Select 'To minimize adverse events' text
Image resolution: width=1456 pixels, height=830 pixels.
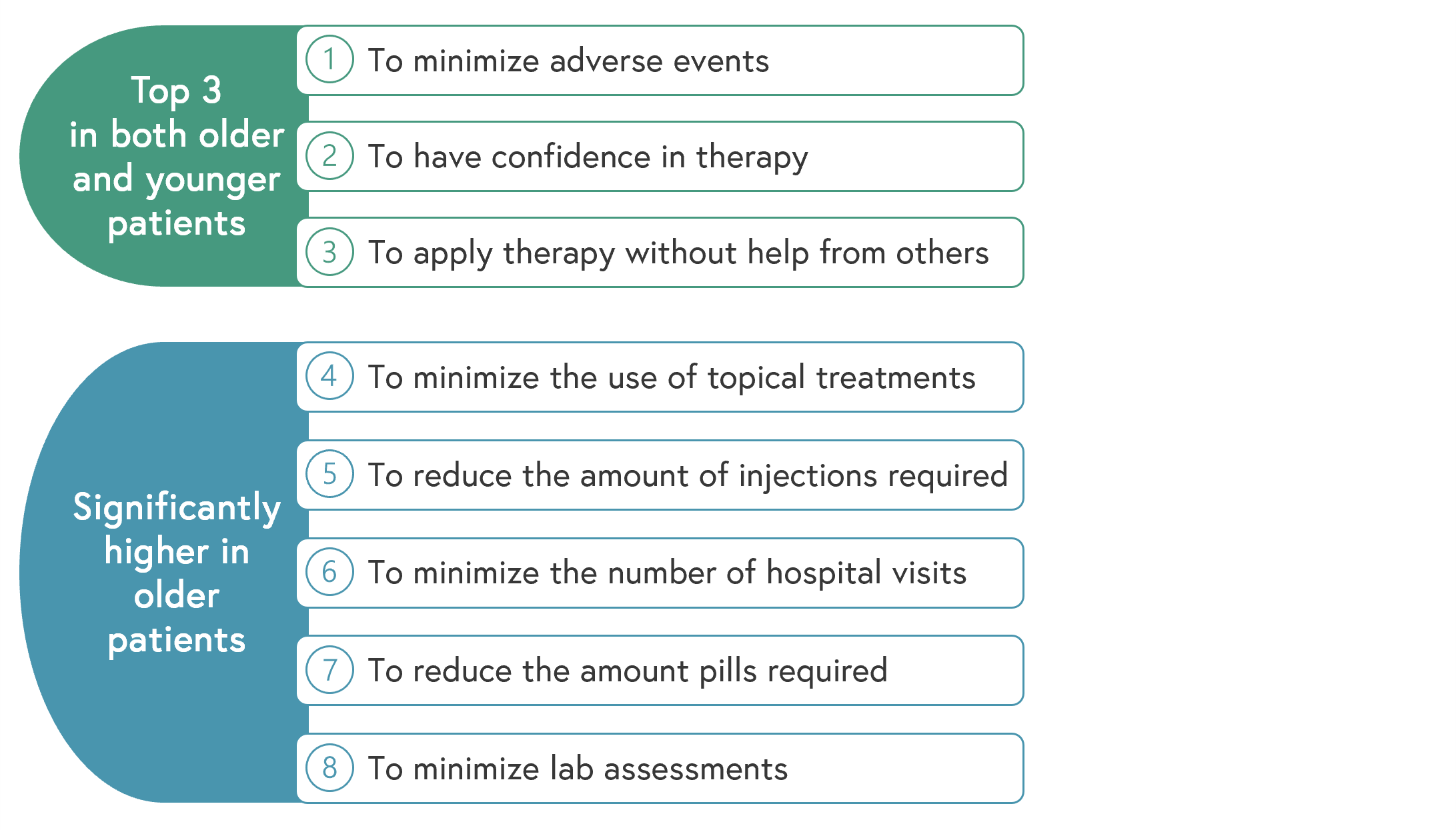568,61
